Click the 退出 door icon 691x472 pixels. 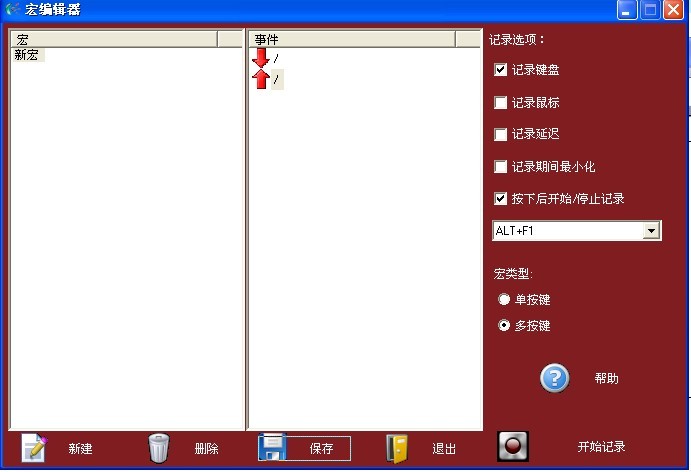coord(397,449)
